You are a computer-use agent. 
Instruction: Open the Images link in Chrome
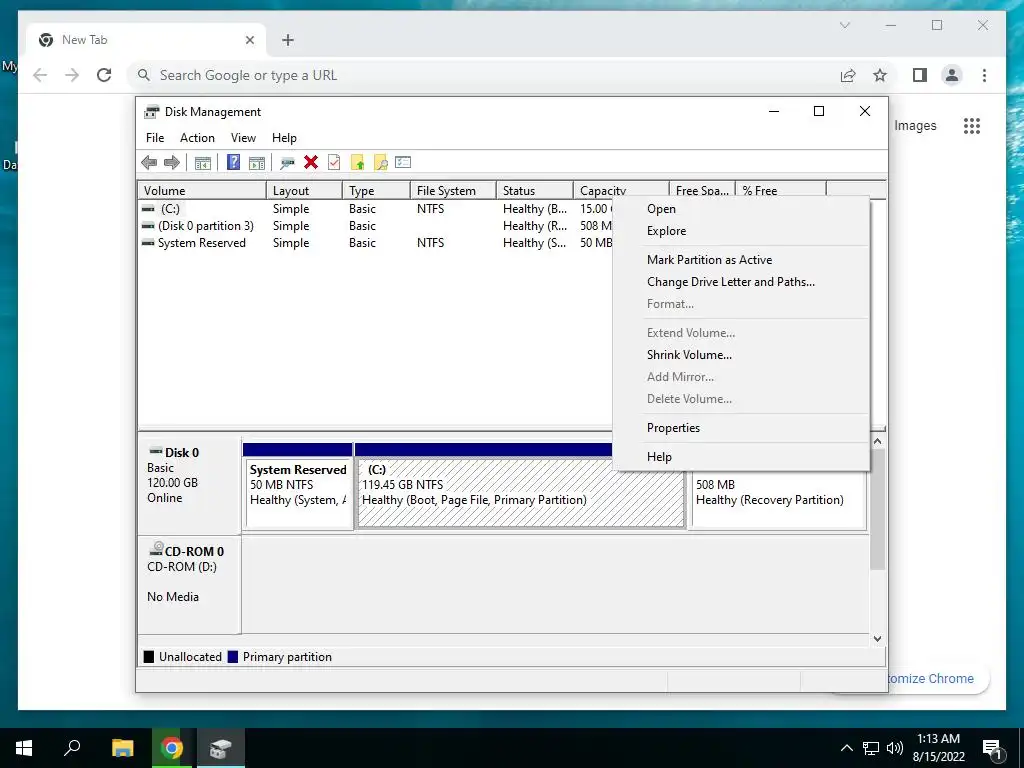tap(915, 125)
